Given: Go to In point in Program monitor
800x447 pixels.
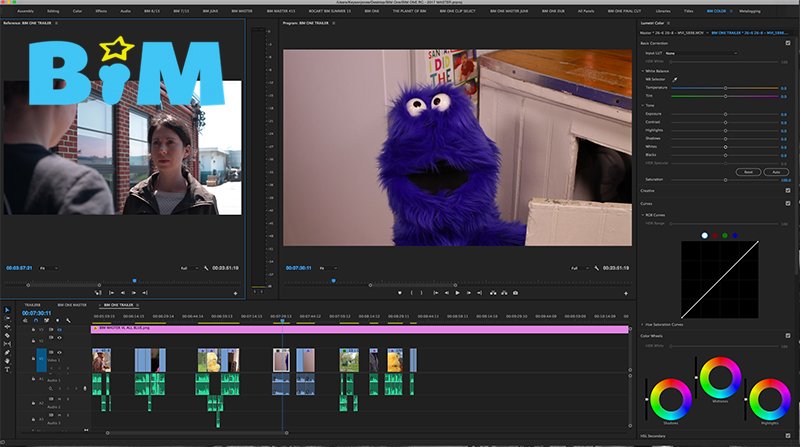Looking at the screenshot, I should tap(435, 293).
